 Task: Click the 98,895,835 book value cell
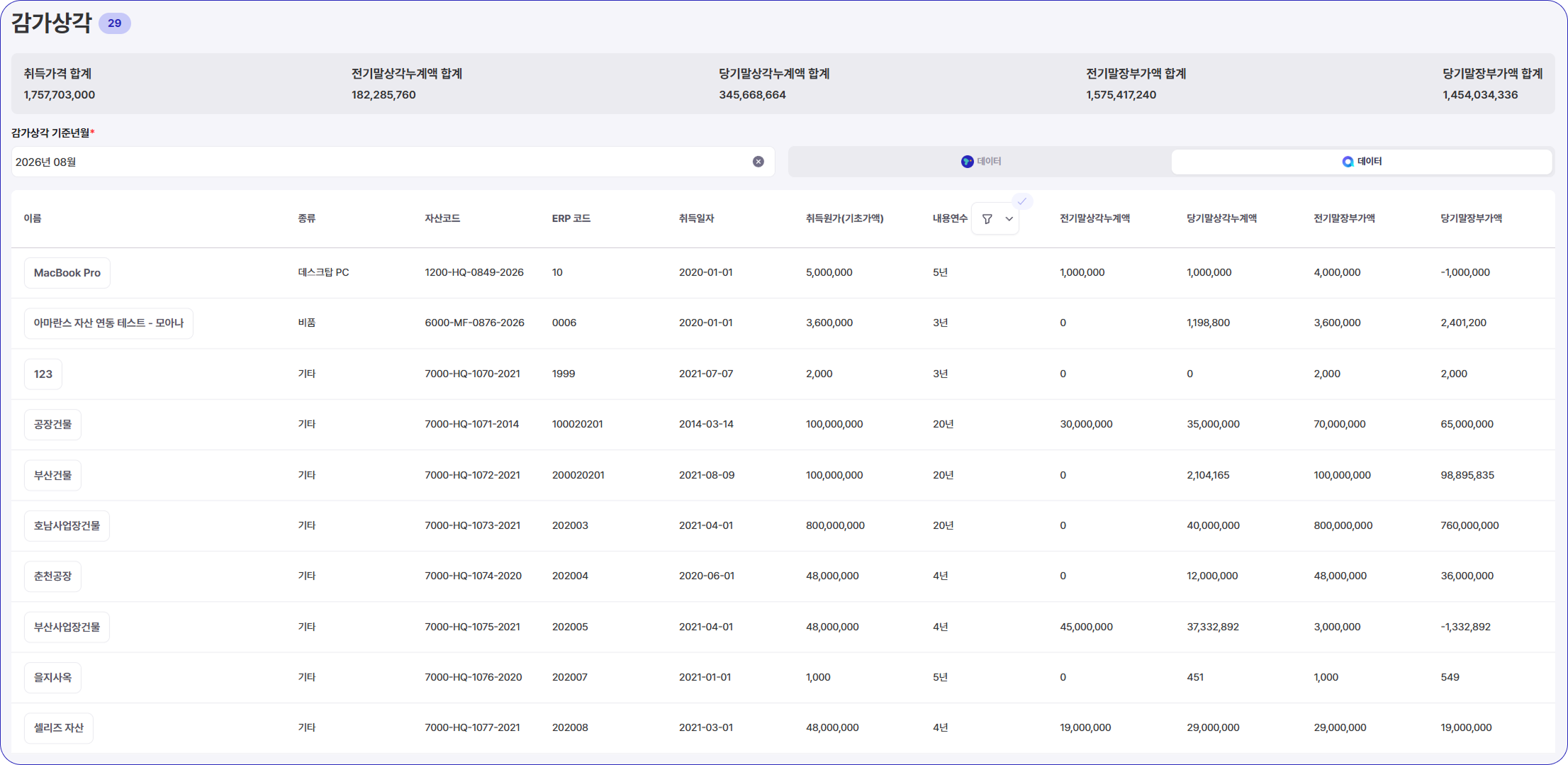[1467, 475]
